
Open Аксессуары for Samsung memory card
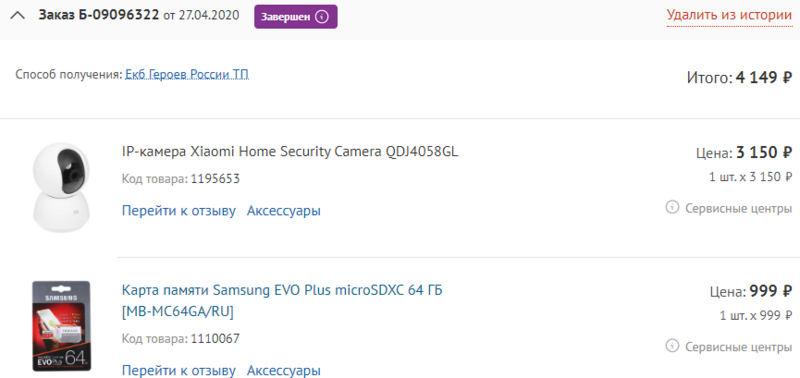pyautogui.click(x=284, y=370)
